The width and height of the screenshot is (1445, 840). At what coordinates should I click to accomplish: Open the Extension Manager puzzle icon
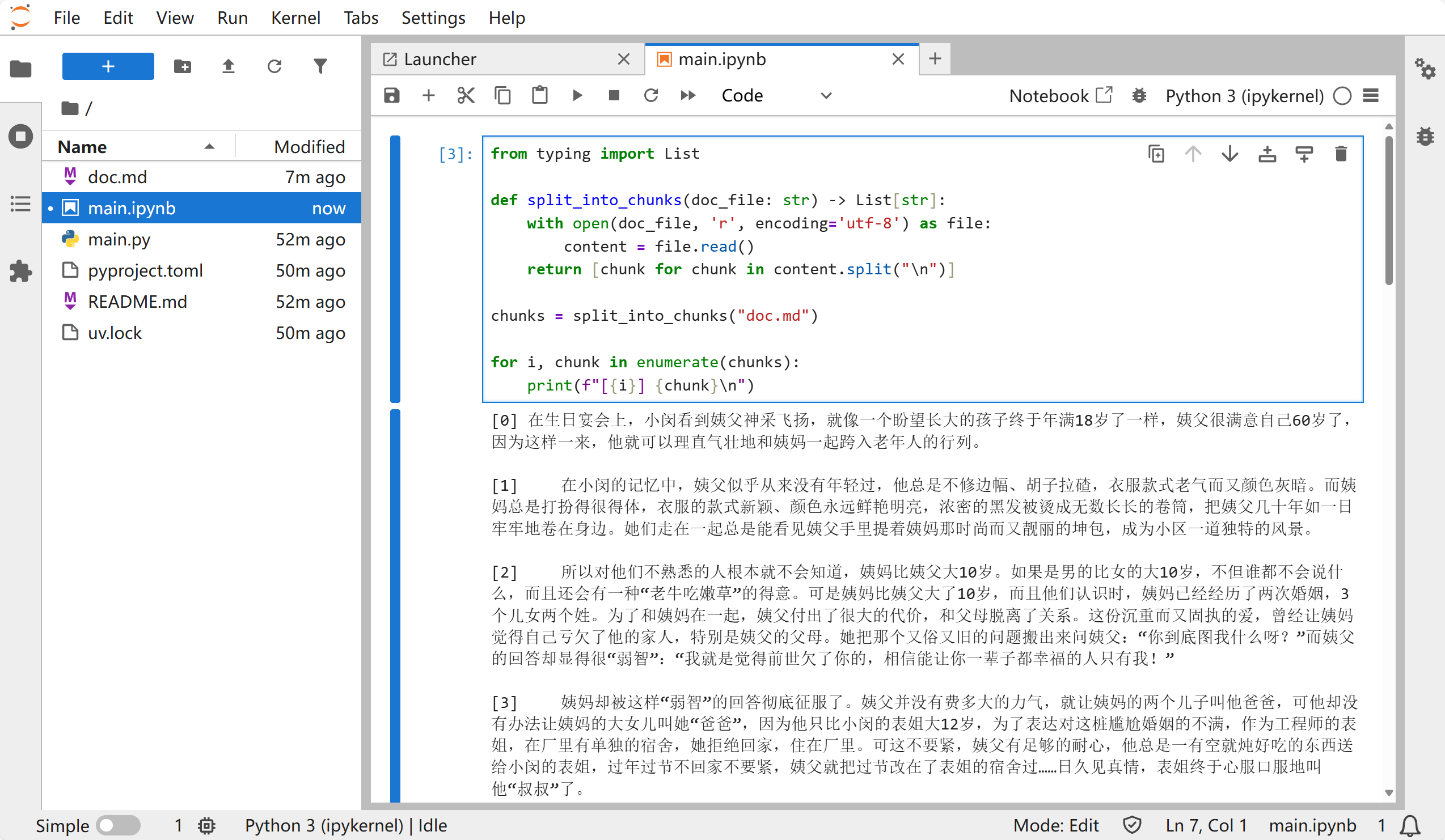tap(20, 271)
